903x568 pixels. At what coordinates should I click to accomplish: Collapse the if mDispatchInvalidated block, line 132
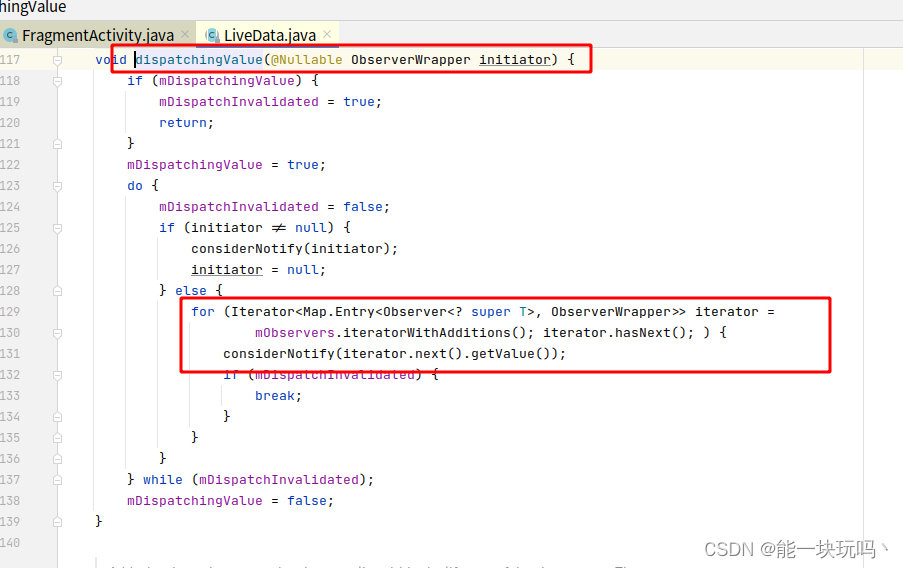click(57, 375)
